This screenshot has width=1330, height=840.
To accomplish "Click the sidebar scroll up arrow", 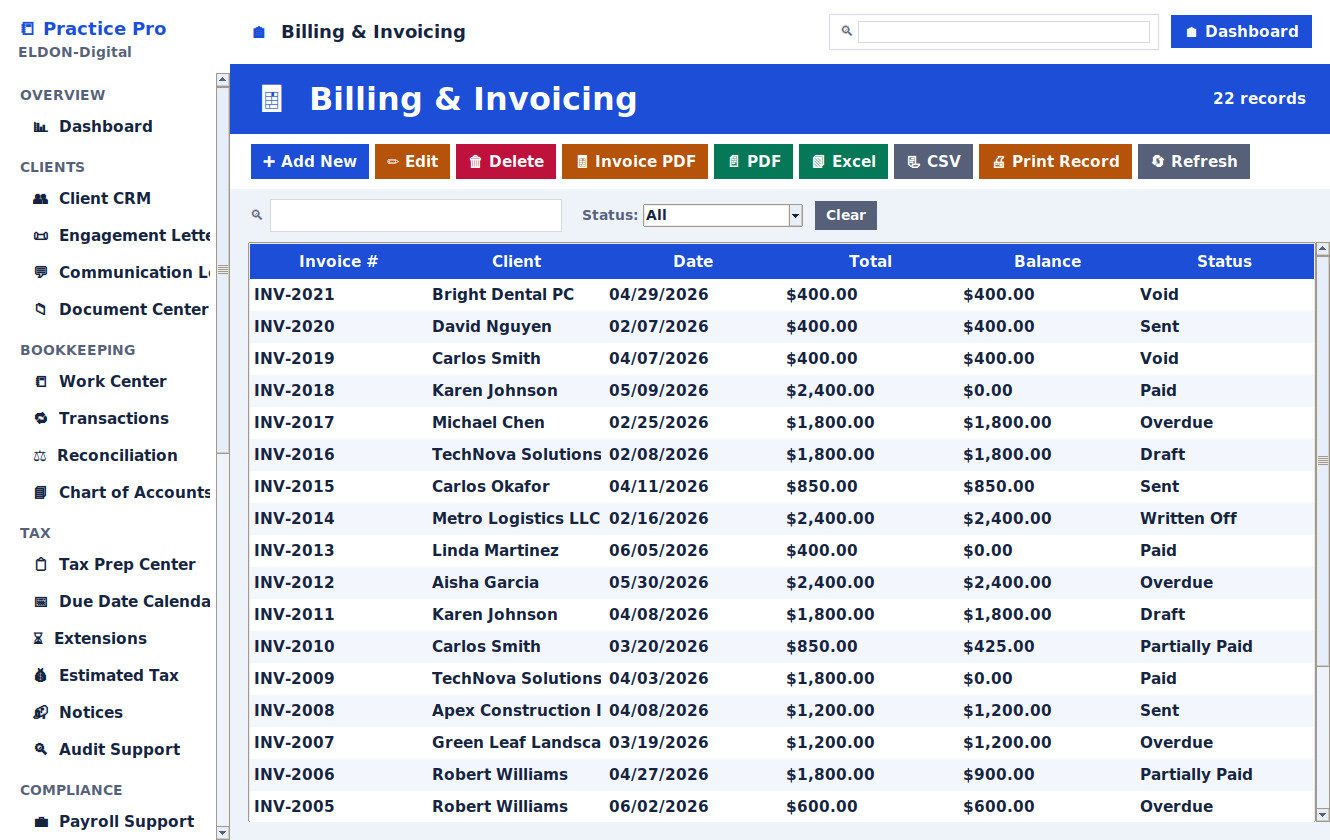I will 222,80.
